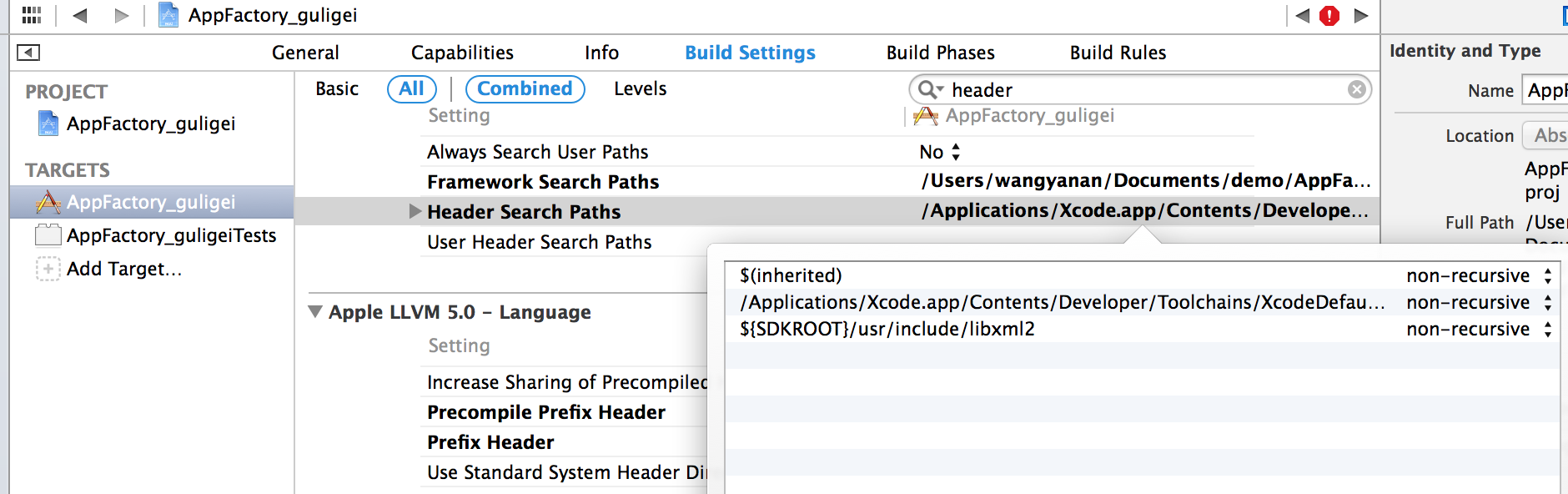Viewport: 1568px width, 494px height.
Task: Open the Build Rules tab
Action: pos(1118,53)
